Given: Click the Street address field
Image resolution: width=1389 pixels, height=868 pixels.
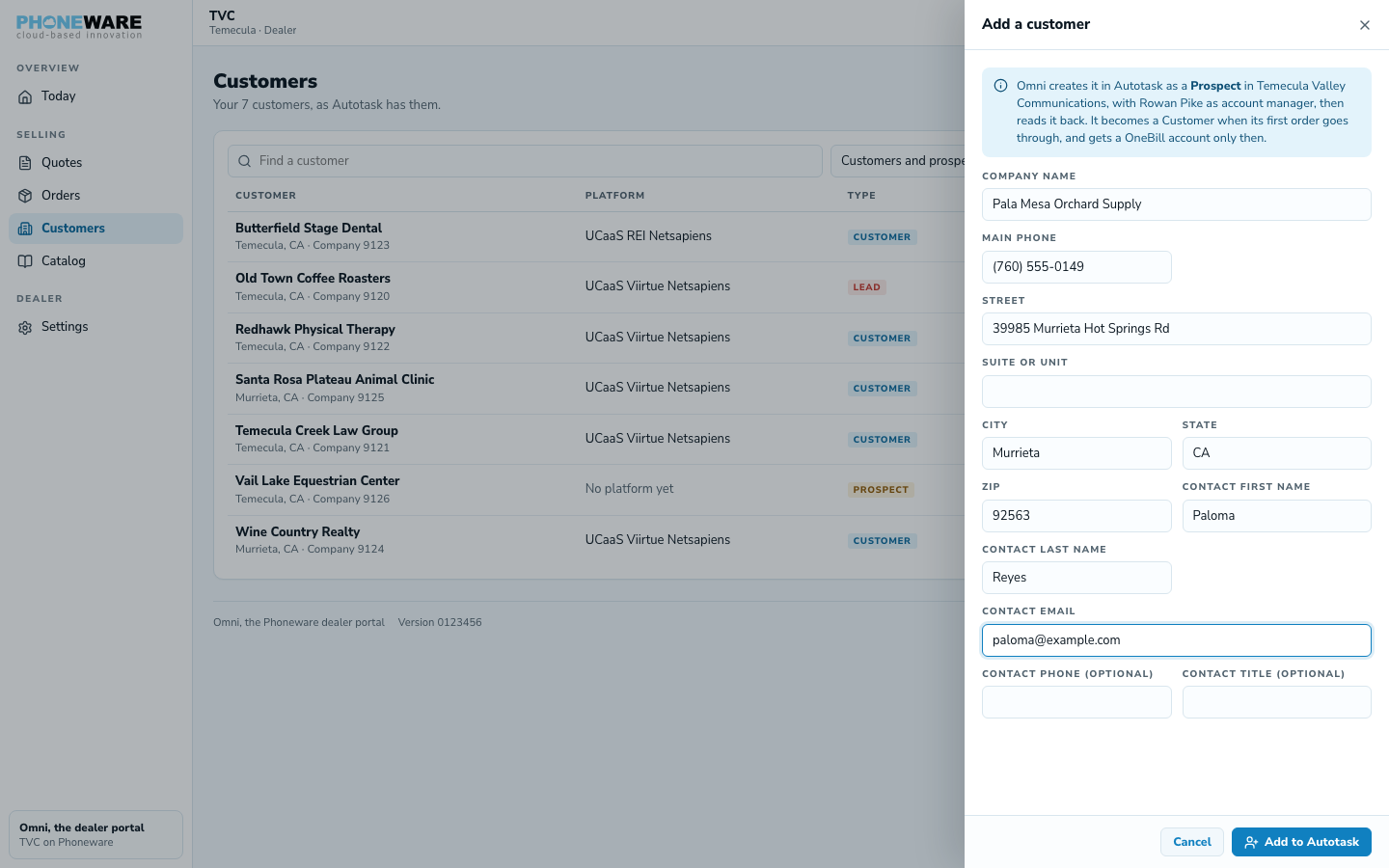Looking at the screenshot, I should point(1177,329).
